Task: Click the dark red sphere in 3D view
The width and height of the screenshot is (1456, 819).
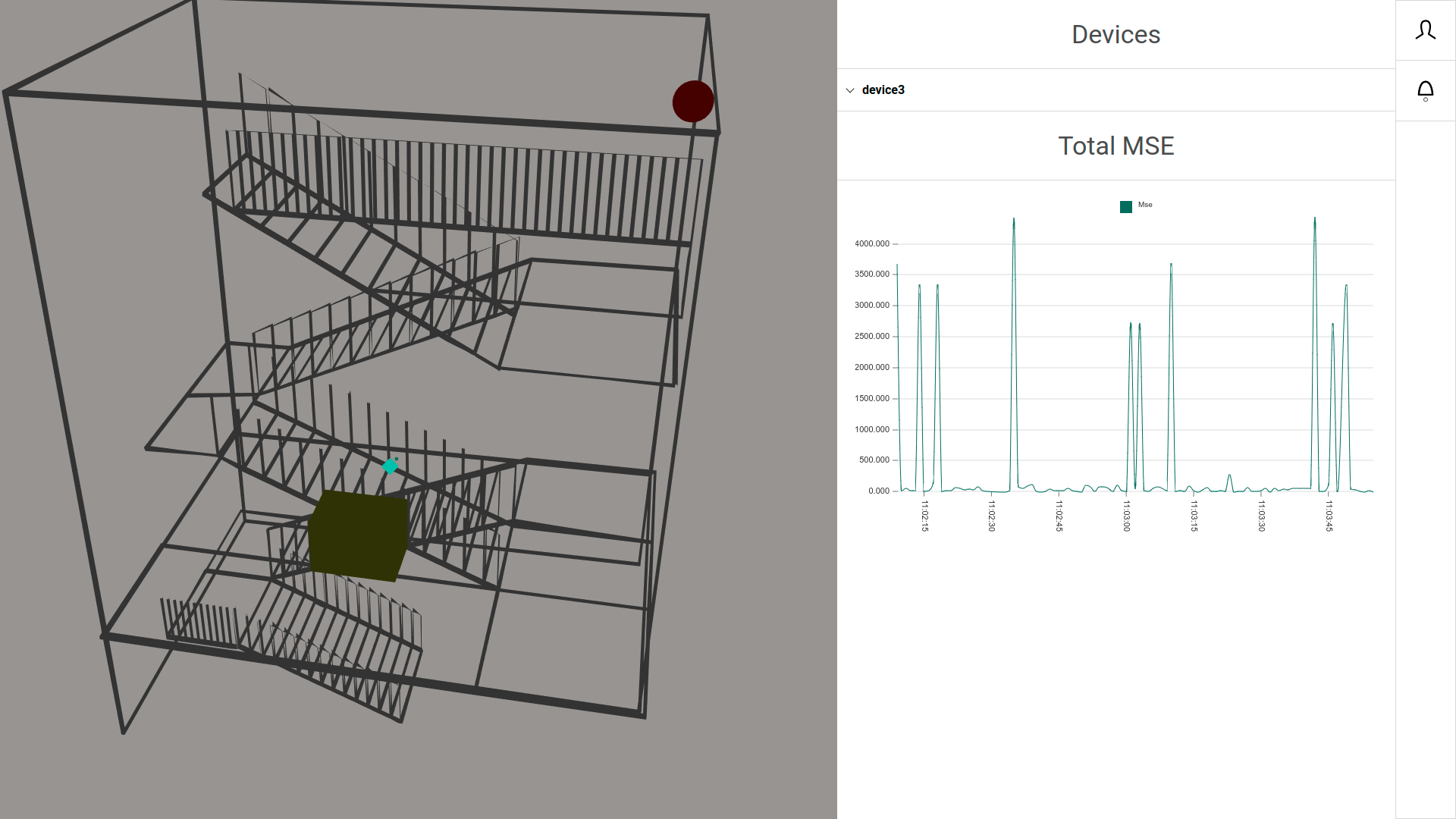Action: [692, 102]
